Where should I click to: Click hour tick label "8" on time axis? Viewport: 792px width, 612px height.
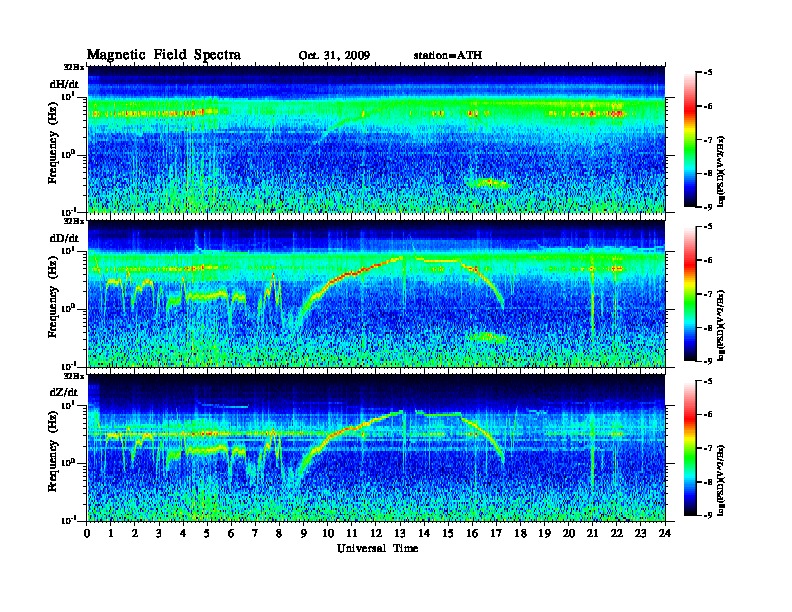pos(279,534)
